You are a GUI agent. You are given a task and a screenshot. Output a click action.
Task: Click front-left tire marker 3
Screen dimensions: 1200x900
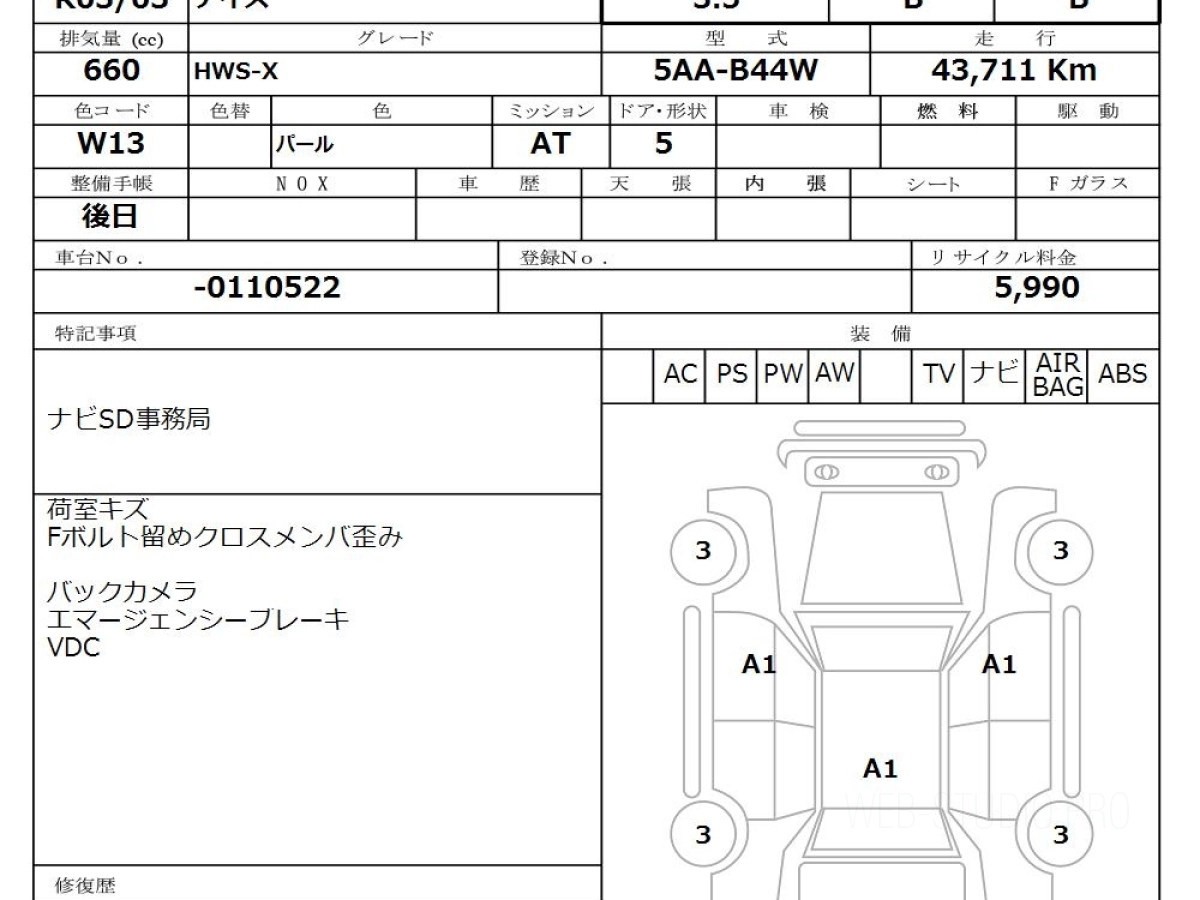point(703,551)
